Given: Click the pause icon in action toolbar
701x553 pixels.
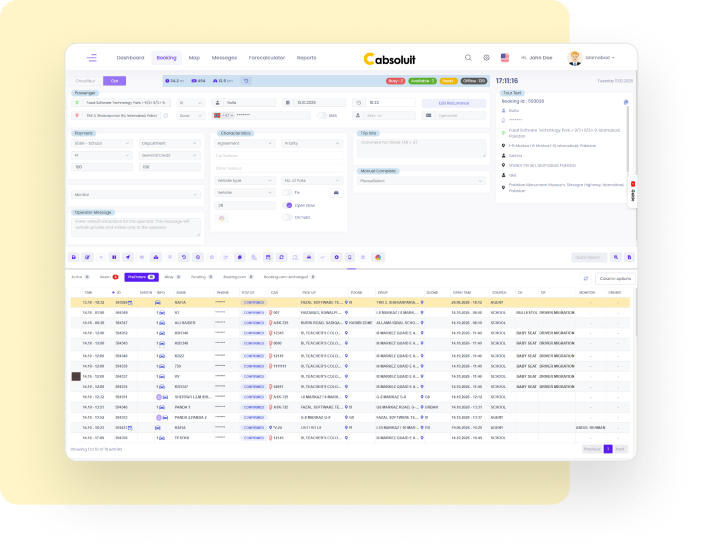Looking at the screenshot, I should click(114, 257).
